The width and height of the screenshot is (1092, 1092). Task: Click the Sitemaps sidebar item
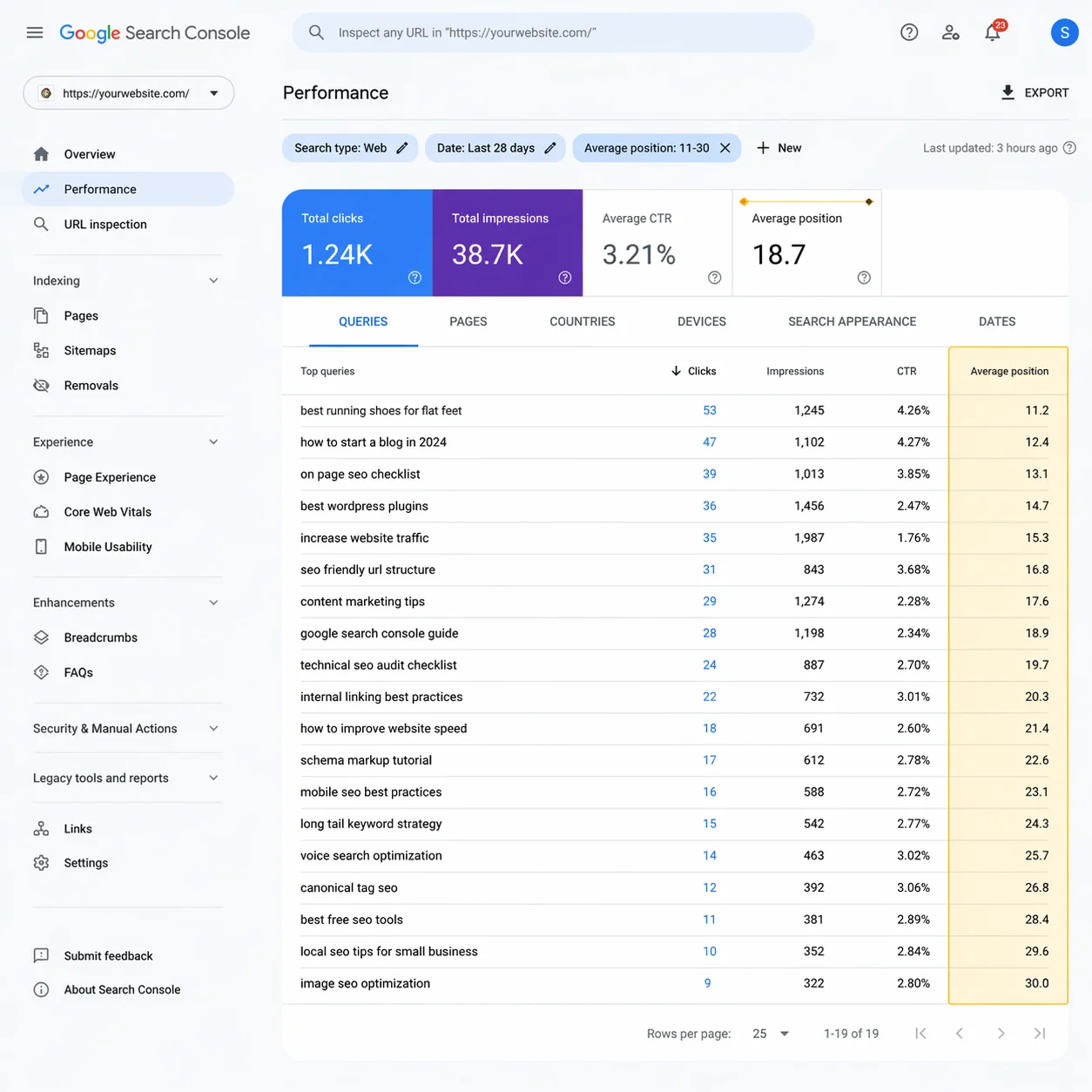[90, 351]
